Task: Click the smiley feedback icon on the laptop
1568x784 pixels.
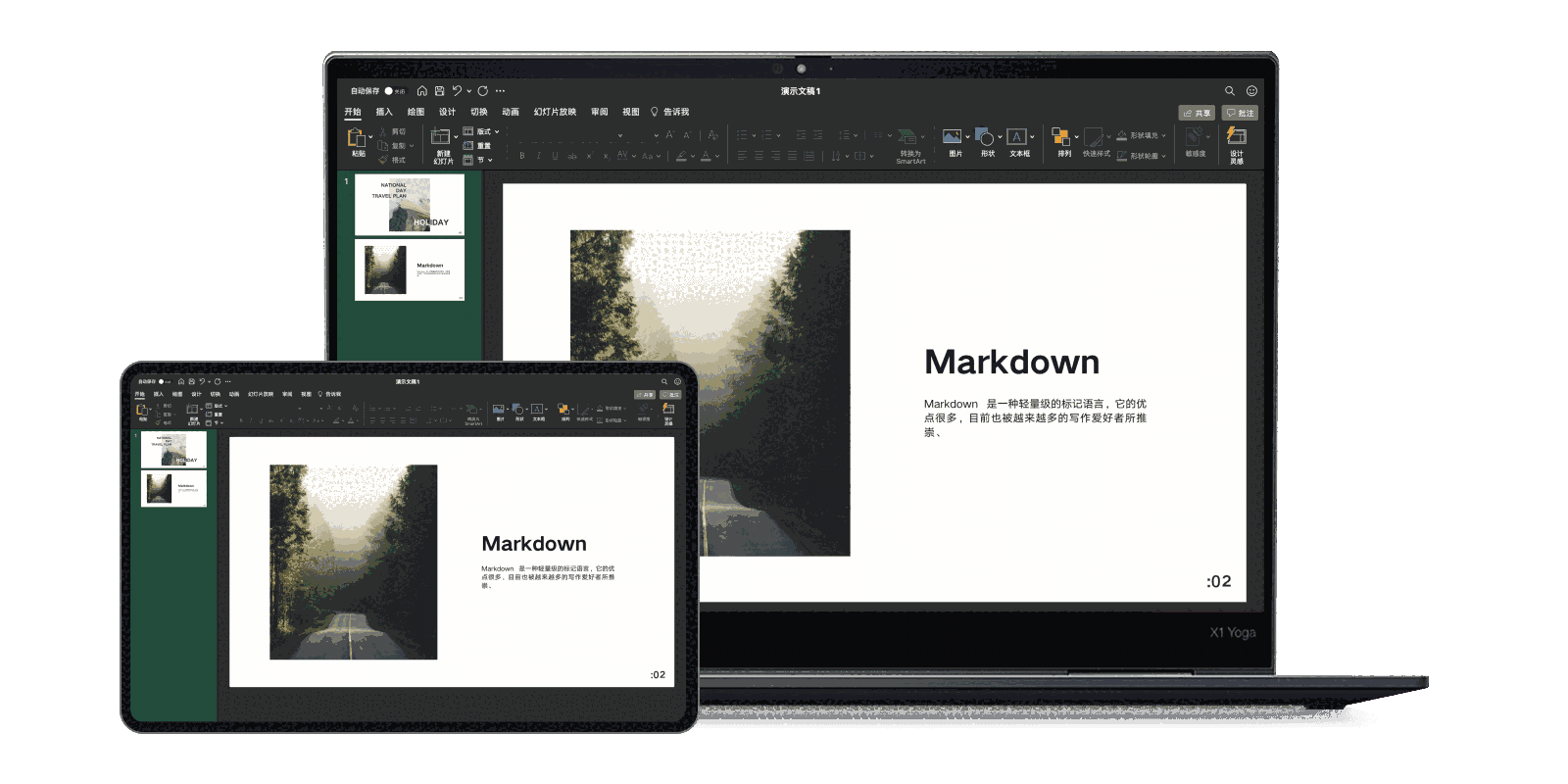Action: tap(1251, 91)
